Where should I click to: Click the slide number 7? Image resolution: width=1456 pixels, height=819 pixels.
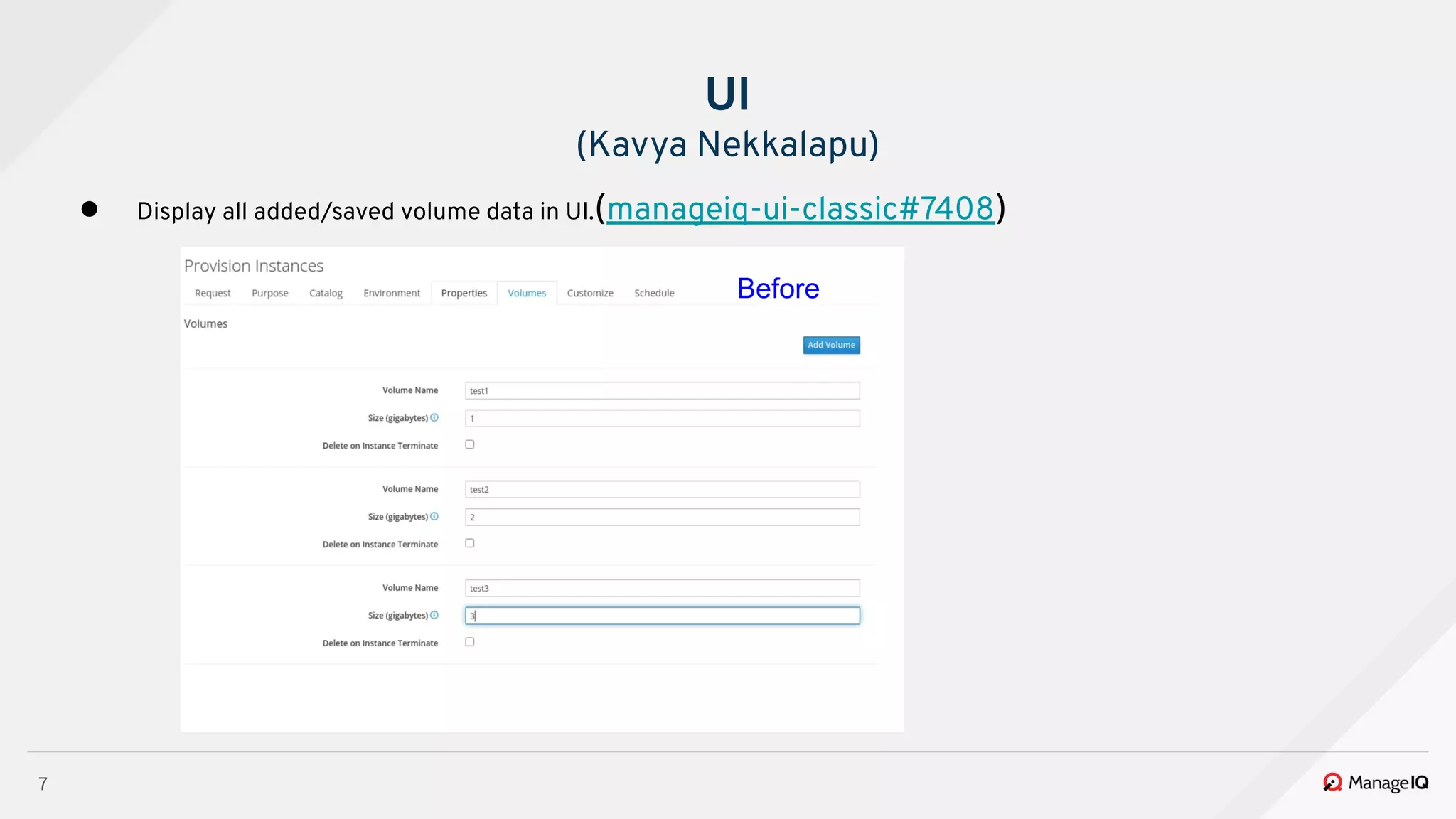43,784
